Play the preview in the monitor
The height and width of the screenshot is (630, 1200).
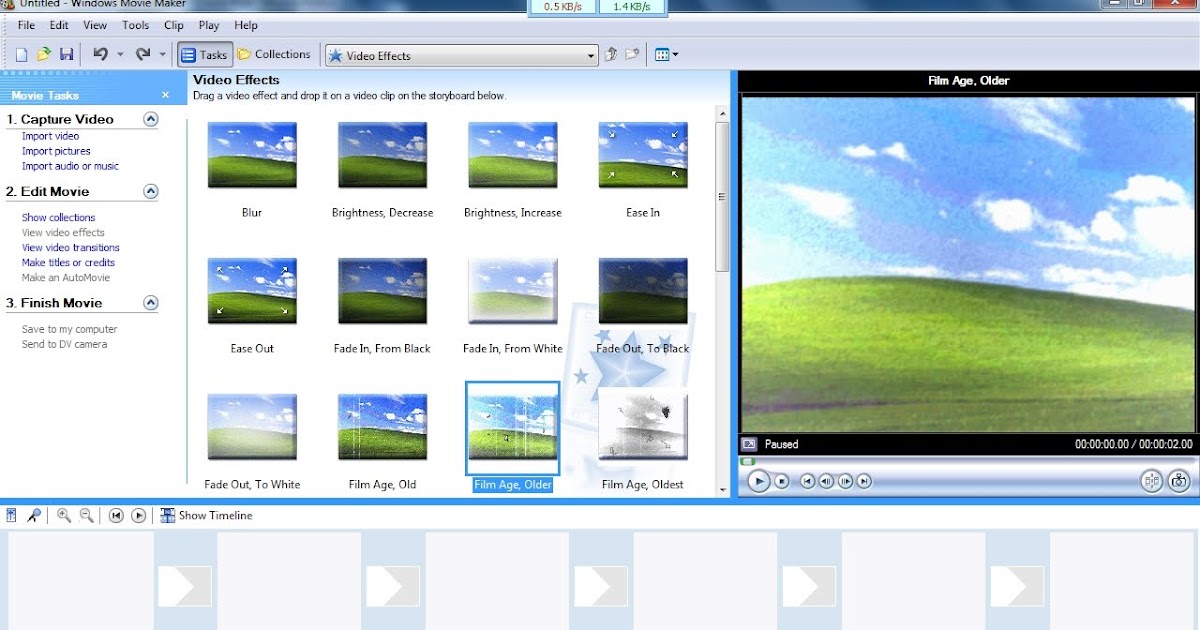point(759,481)
